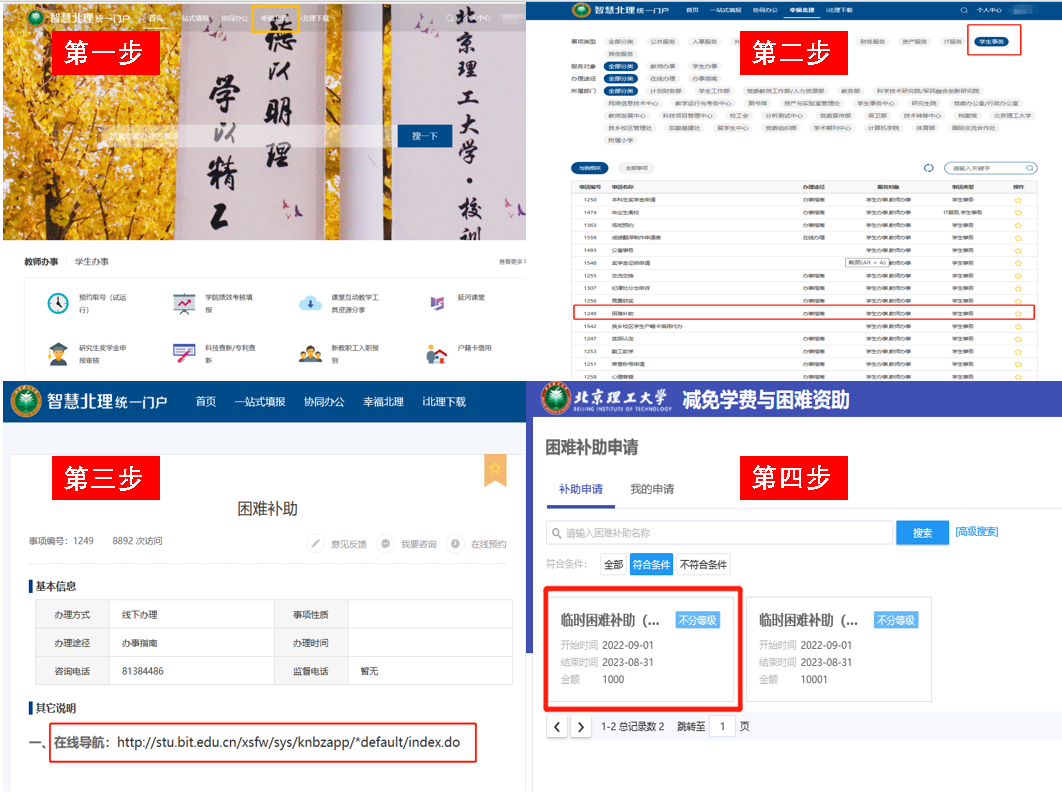This screenshot has width=1062, height=798.
Task: Click the 我要咨询 chat icon
Action: pyautogui.click(x=385, y=543)
